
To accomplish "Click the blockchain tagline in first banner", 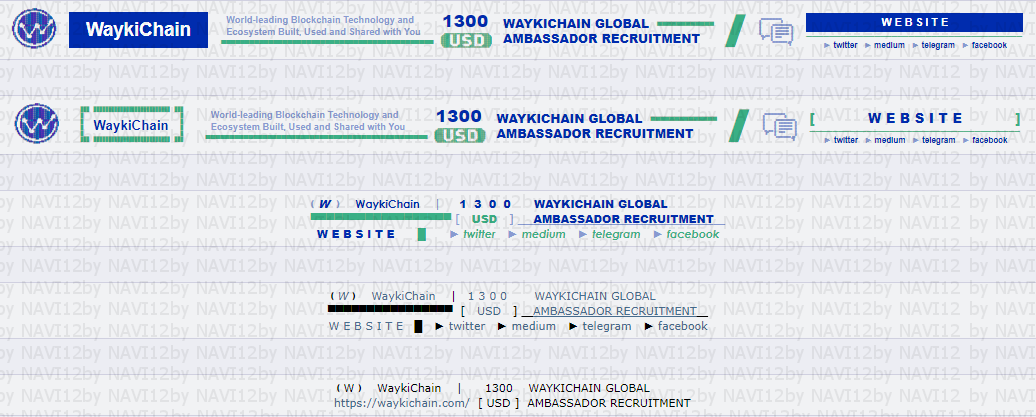I will pos(324,26).
